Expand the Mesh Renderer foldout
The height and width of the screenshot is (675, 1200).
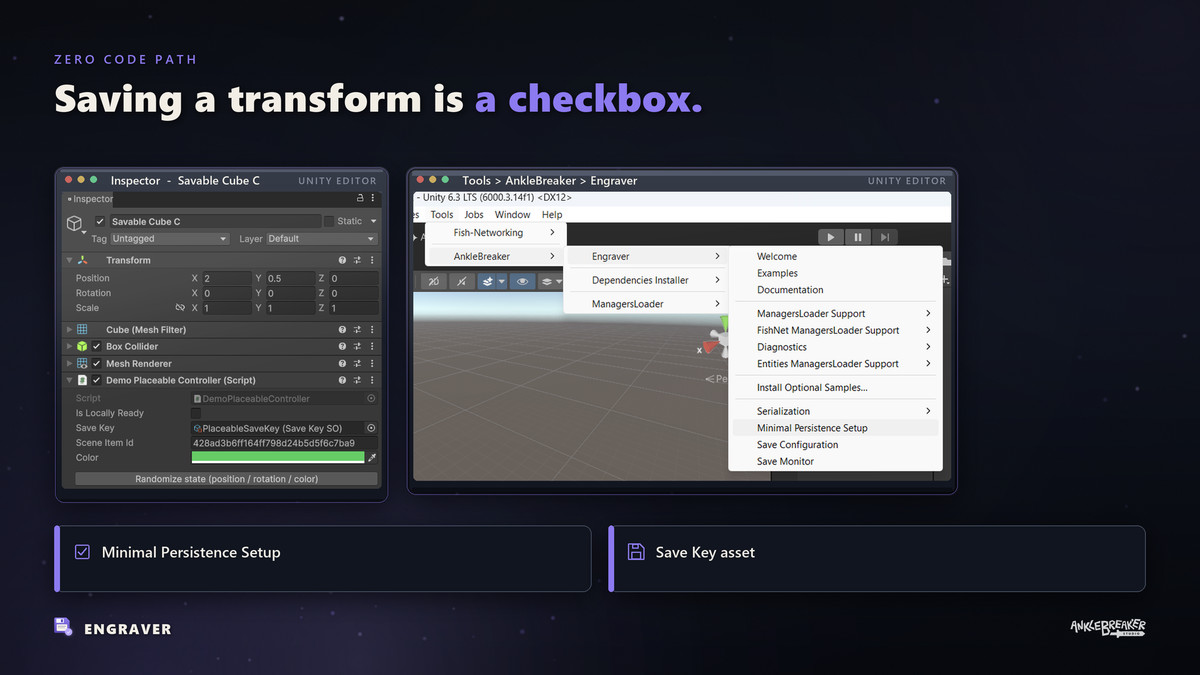70,364
